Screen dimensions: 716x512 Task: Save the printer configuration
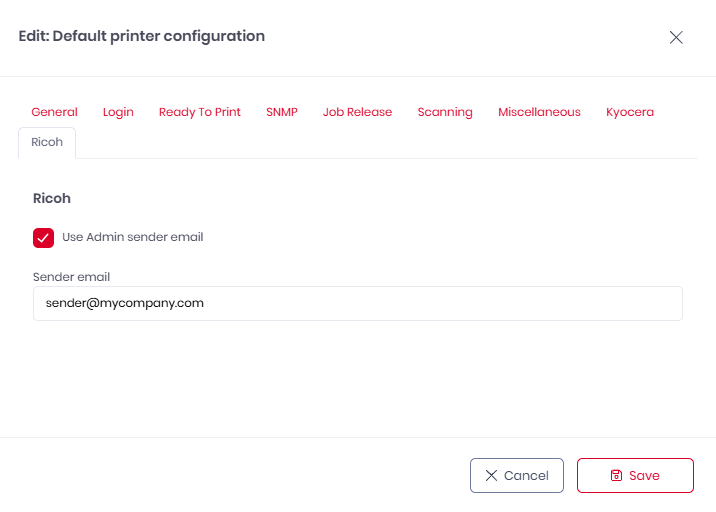(x=635, y=476)
